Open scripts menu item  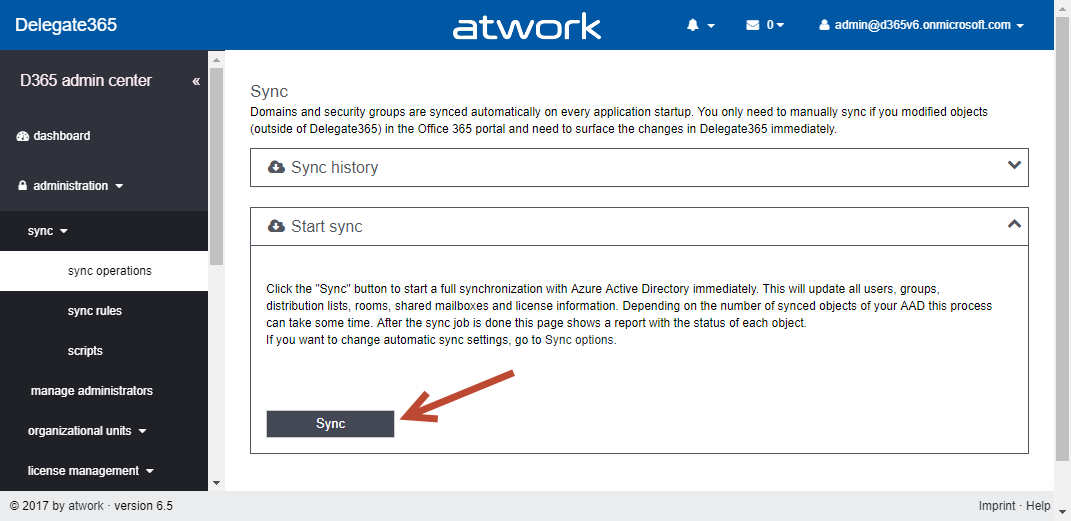tap(85, 351)
